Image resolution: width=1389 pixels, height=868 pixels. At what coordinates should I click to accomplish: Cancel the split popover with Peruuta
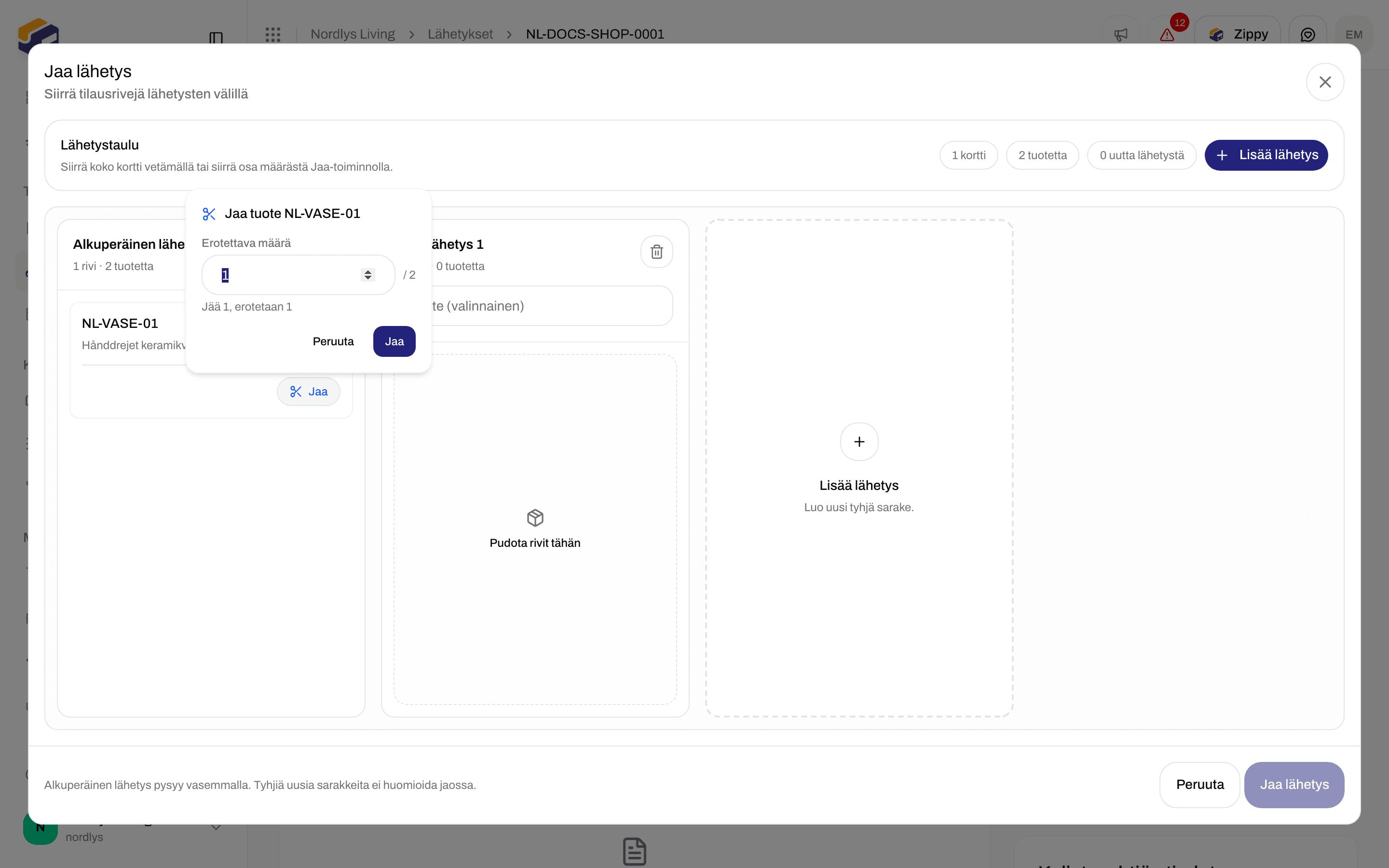pyautogui.click(x=333, y=341)
